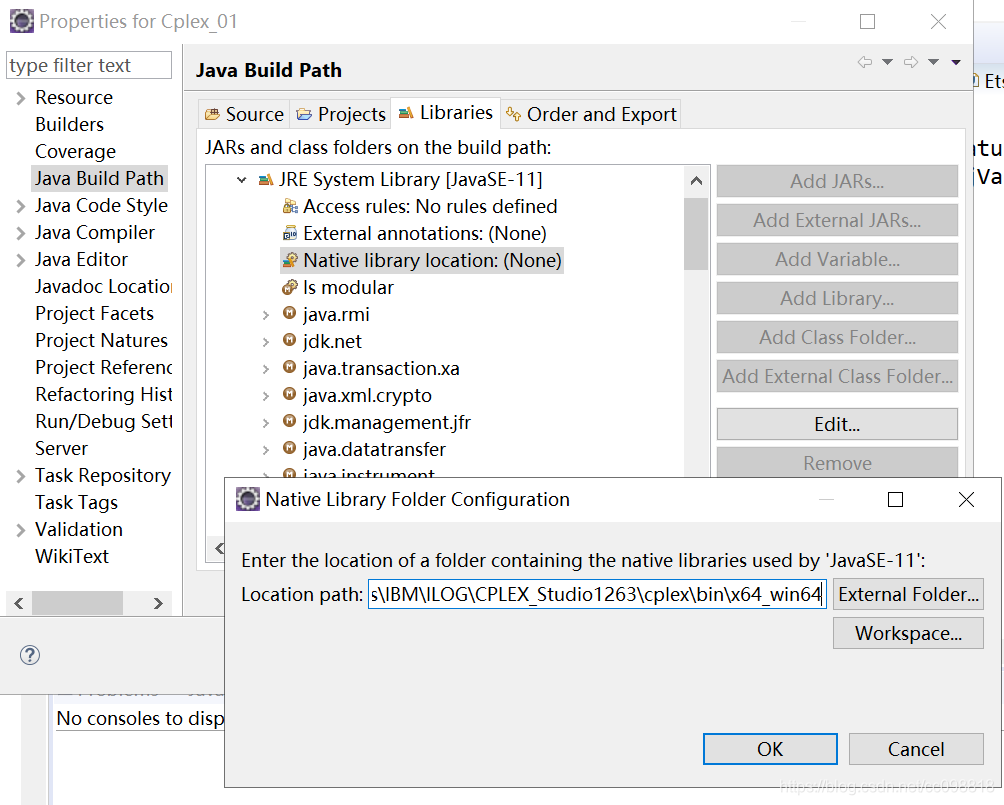Expand the jdk.management.jfr module
The image size is (1004, 805).
[x=266, y=423]
